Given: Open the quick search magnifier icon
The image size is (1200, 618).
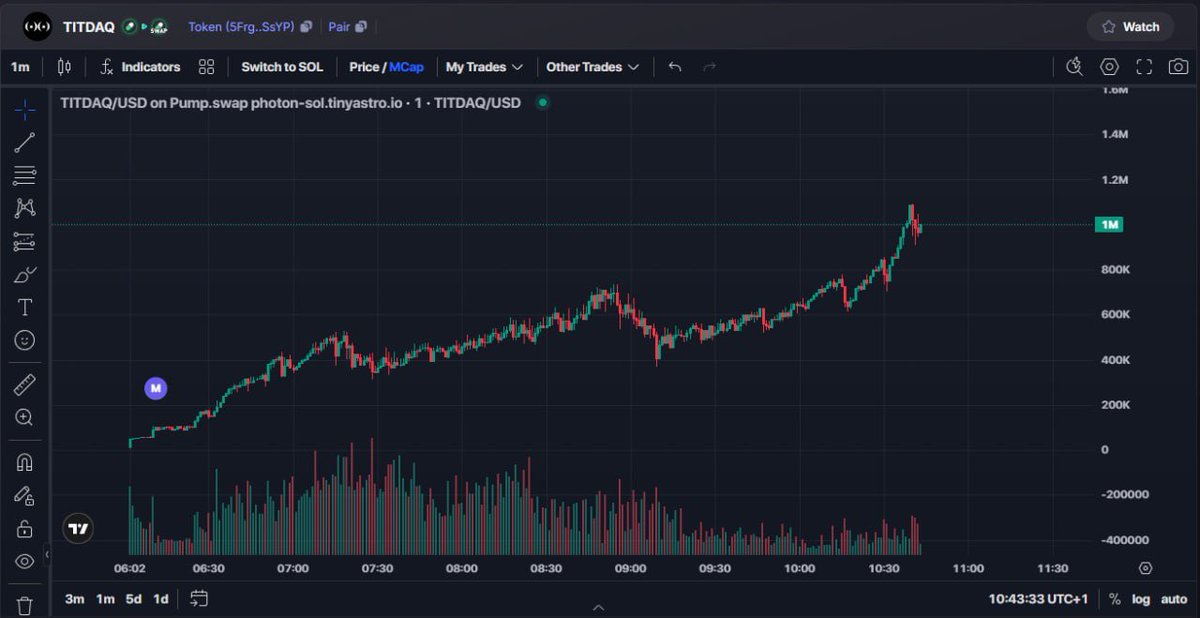Looking at the screenshot, I should (x=1075, y=67).
